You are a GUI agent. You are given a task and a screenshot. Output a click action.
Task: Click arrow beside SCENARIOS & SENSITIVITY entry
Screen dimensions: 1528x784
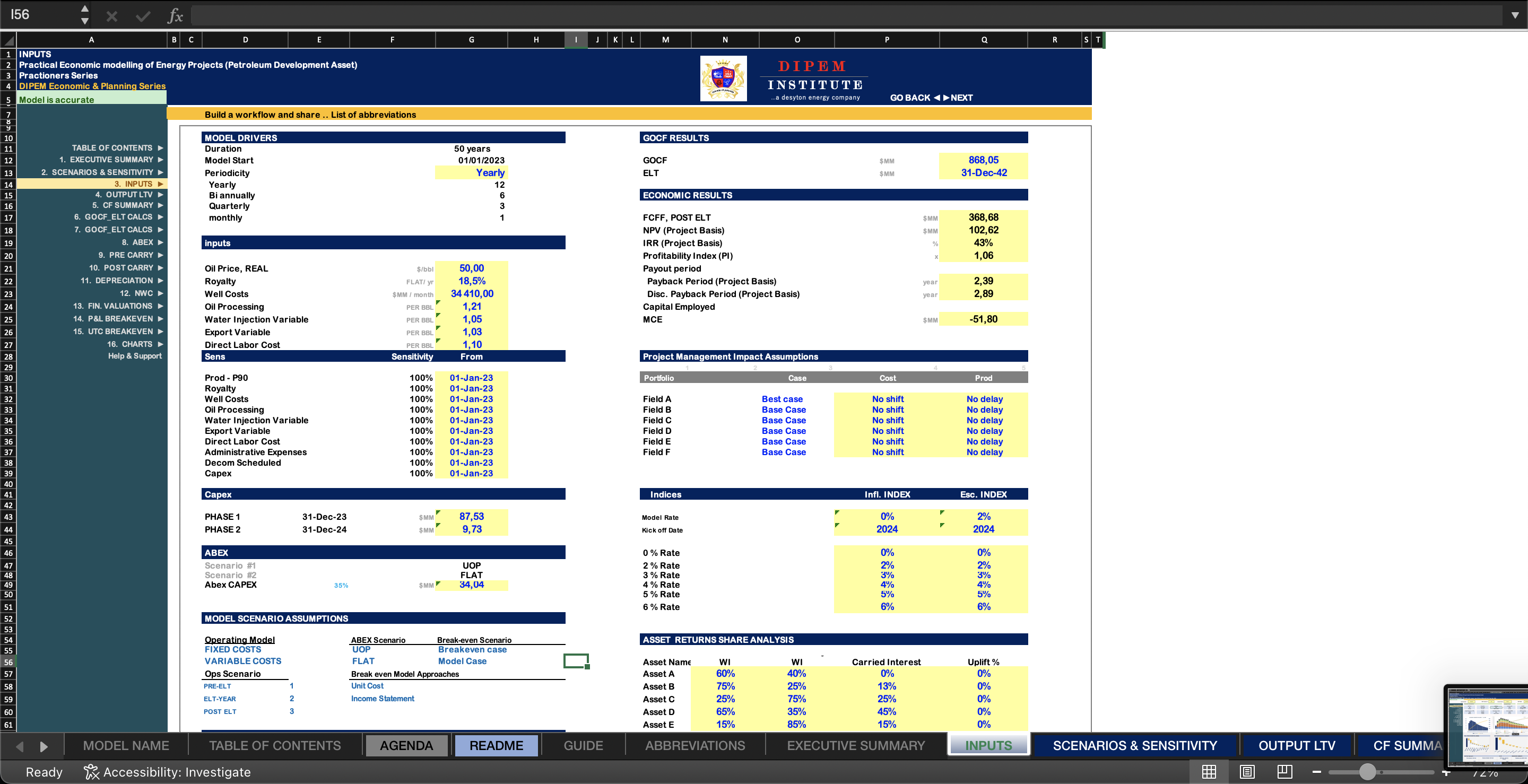click(160, 172)
